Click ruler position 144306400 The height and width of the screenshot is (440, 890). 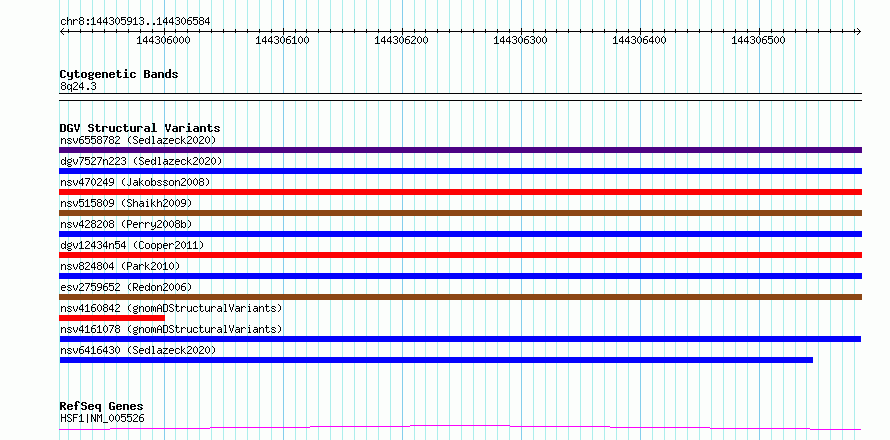[640, 40]
